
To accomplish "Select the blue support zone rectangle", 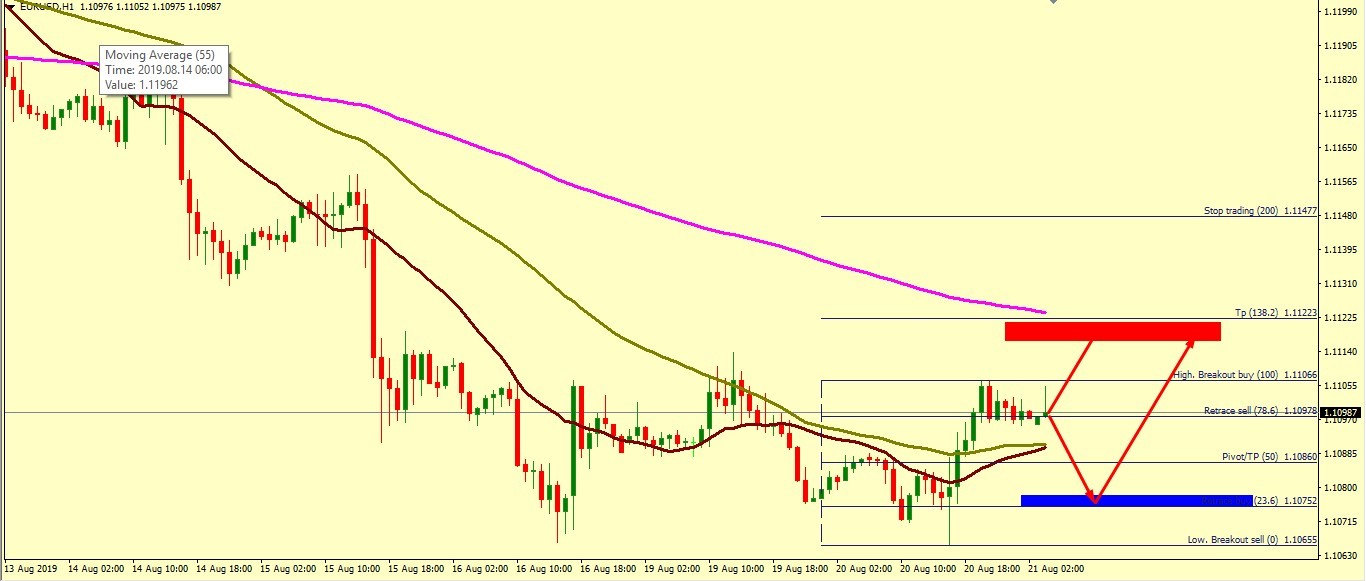I will point(1136,500).
